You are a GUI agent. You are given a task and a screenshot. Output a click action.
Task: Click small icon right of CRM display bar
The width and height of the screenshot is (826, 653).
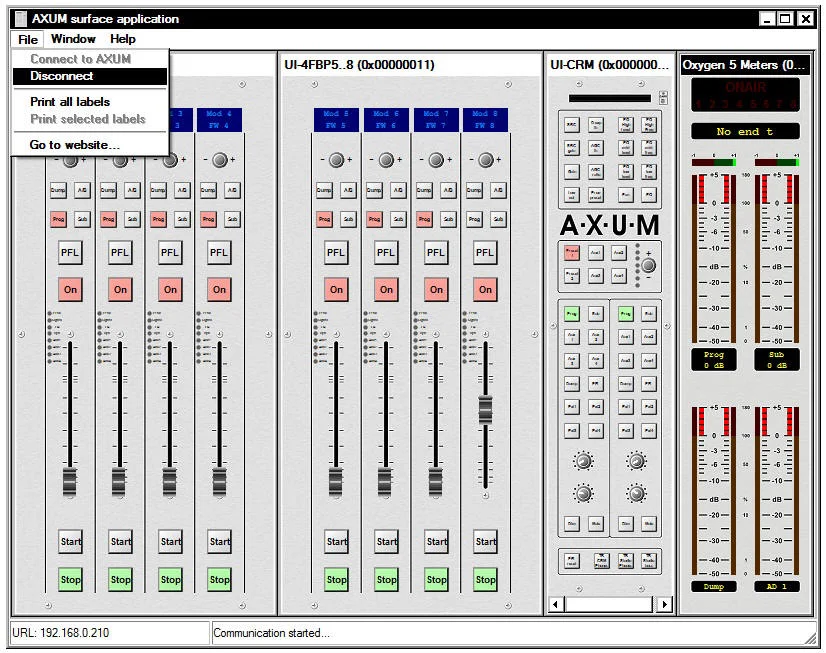(663, 97)
